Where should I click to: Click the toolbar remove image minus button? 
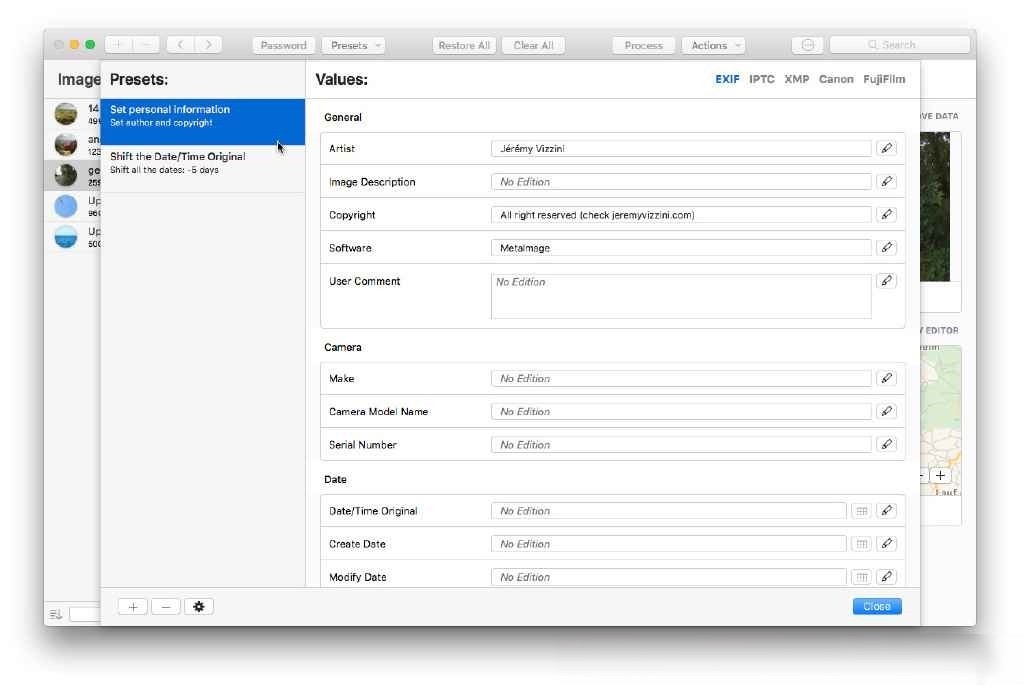click(146, 44)
